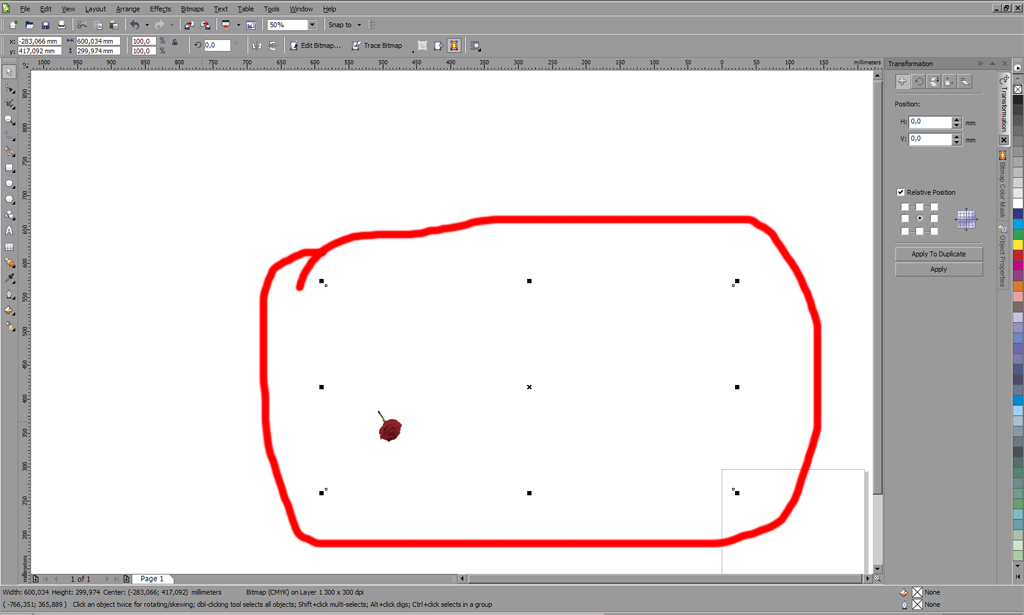The height and width of the screenshot is (615, 1024).
Task: Collapse the Transformation docker double chevron
Action: (980, 63)
